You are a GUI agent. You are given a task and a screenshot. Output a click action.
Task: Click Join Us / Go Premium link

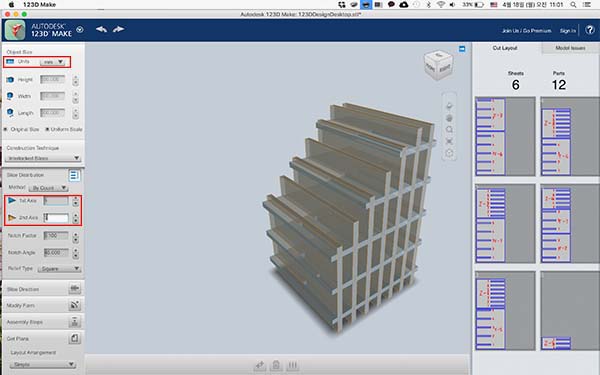coord(527,31)
